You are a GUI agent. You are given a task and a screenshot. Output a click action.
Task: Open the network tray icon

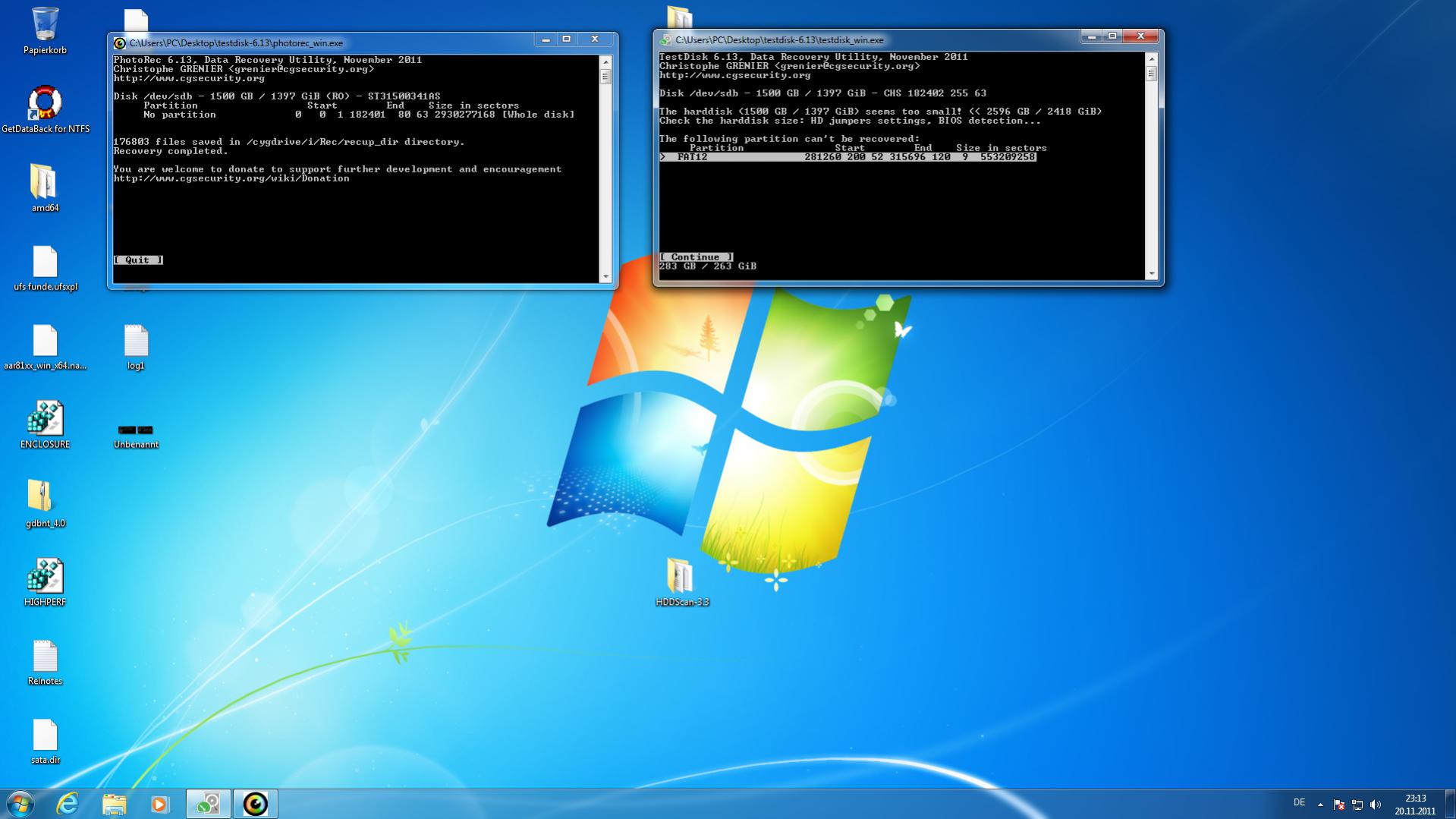1357,805
